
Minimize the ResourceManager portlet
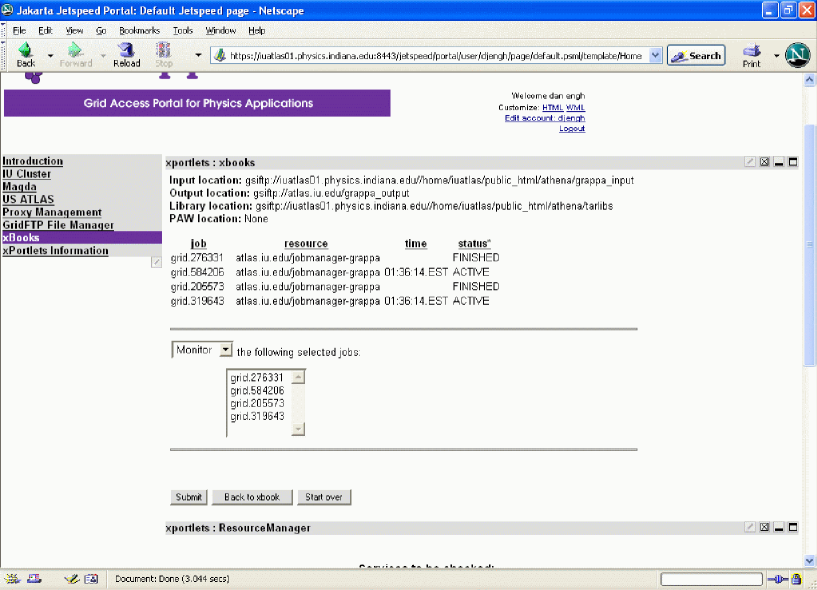coord(779,527)
